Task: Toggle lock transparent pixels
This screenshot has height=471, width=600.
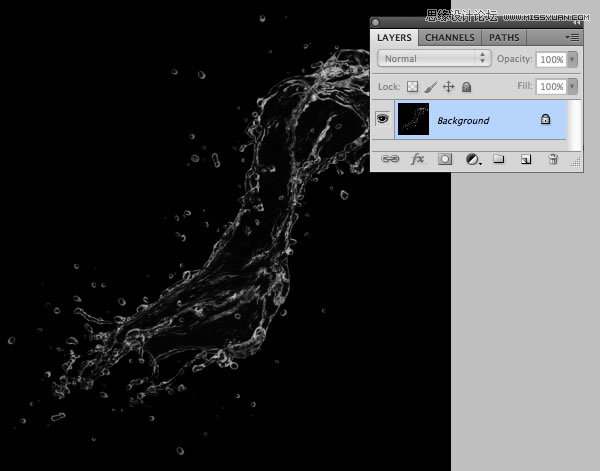Action: (x=412, y=87)
